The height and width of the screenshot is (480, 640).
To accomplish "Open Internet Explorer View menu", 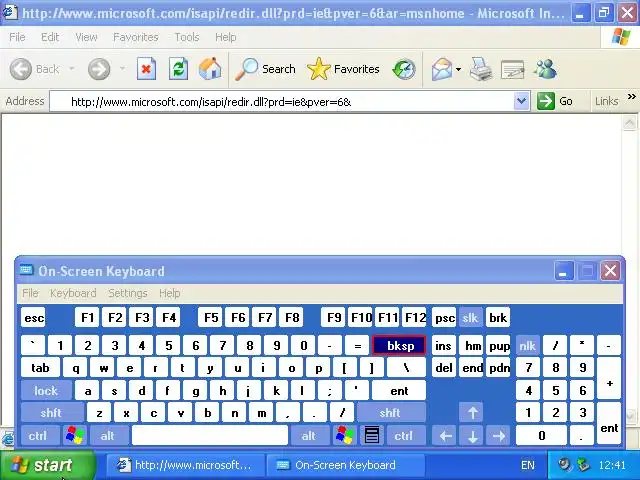I will [86, 37].
